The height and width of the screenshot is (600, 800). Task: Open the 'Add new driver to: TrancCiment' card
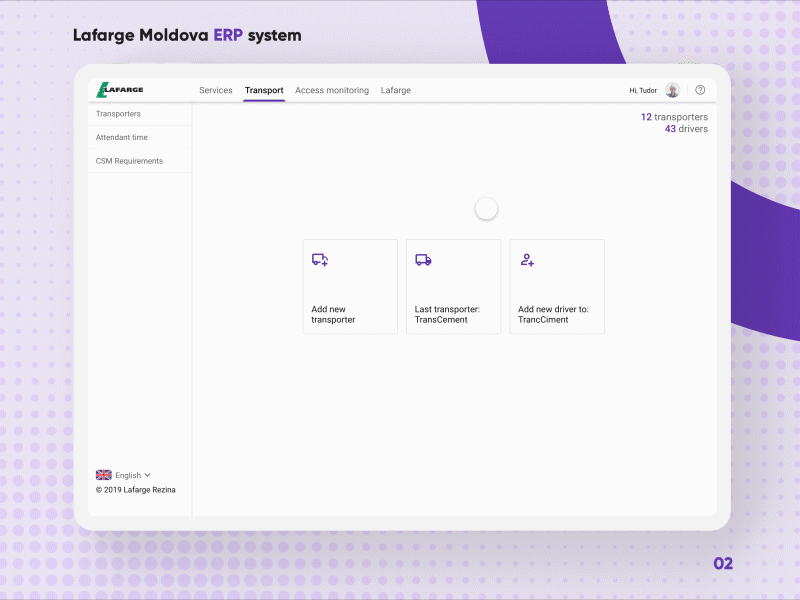pyautogui.click(x=556, y=286)
